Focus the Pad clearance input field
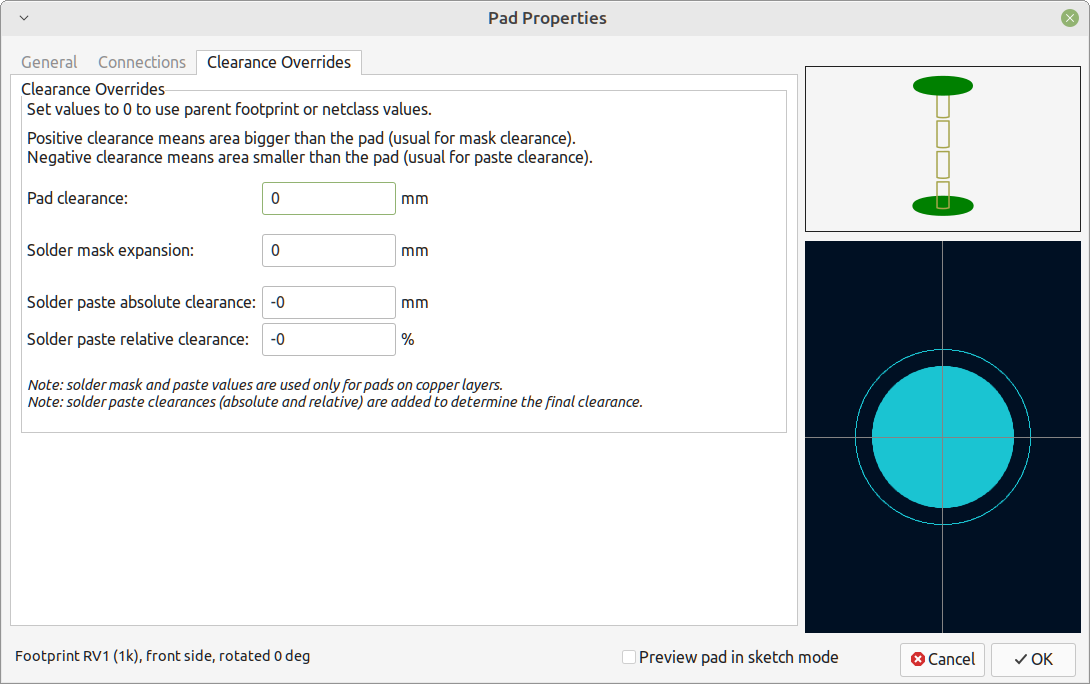This screenshot has width=1090, height=684. 329,199
